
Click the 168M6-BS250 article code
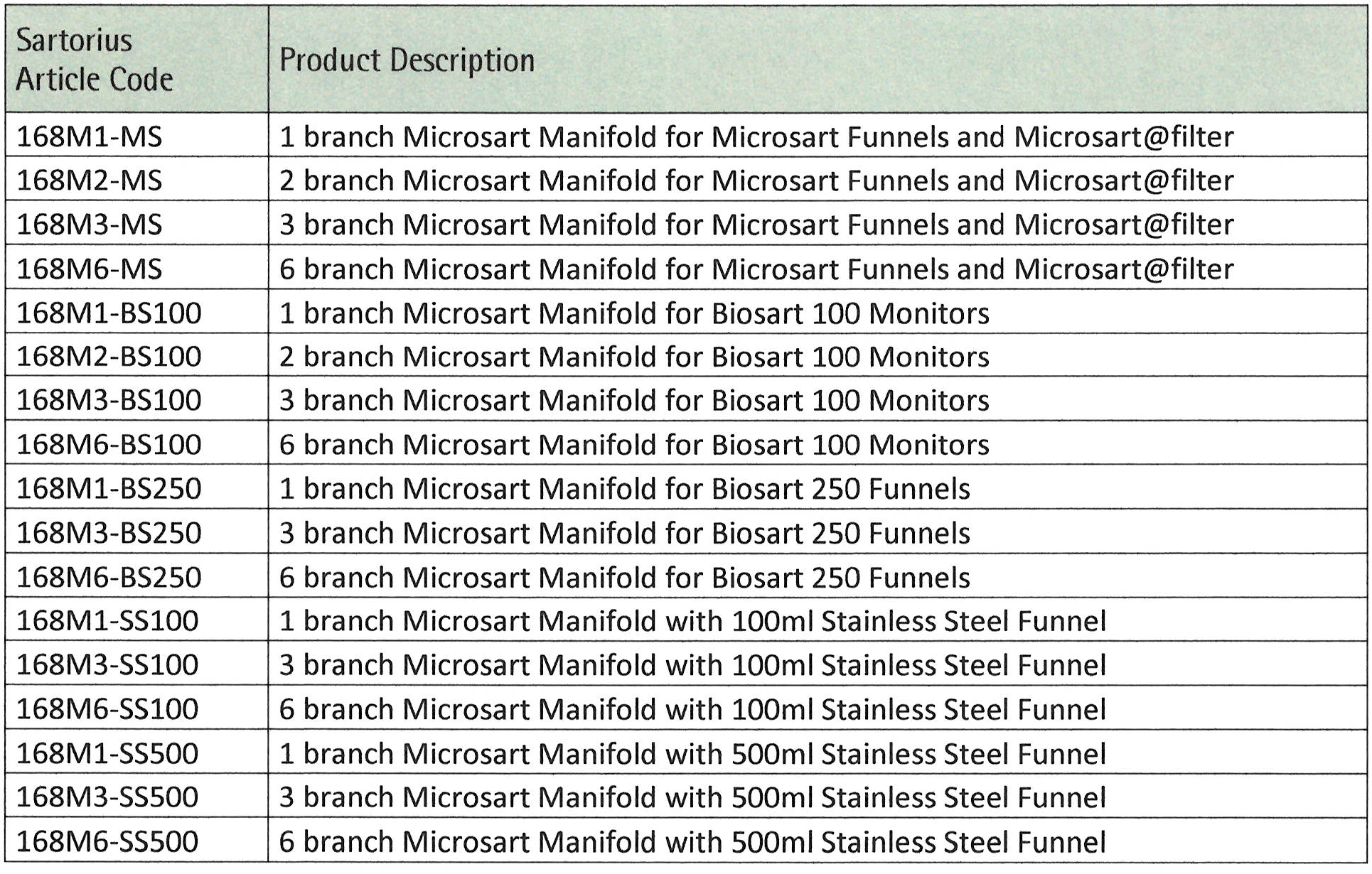(109, 577)
